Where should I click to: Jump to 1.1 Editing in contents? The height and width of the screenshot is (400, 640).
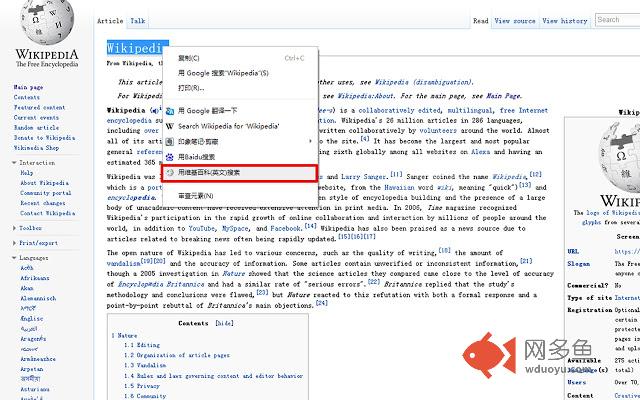pyautogui.click(x=142, y=345)
